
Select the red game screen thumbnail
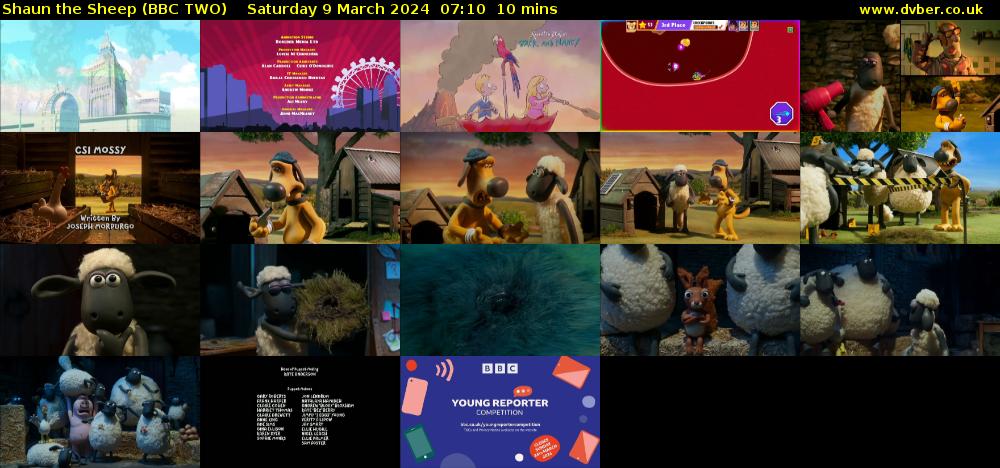coord(700,76)
